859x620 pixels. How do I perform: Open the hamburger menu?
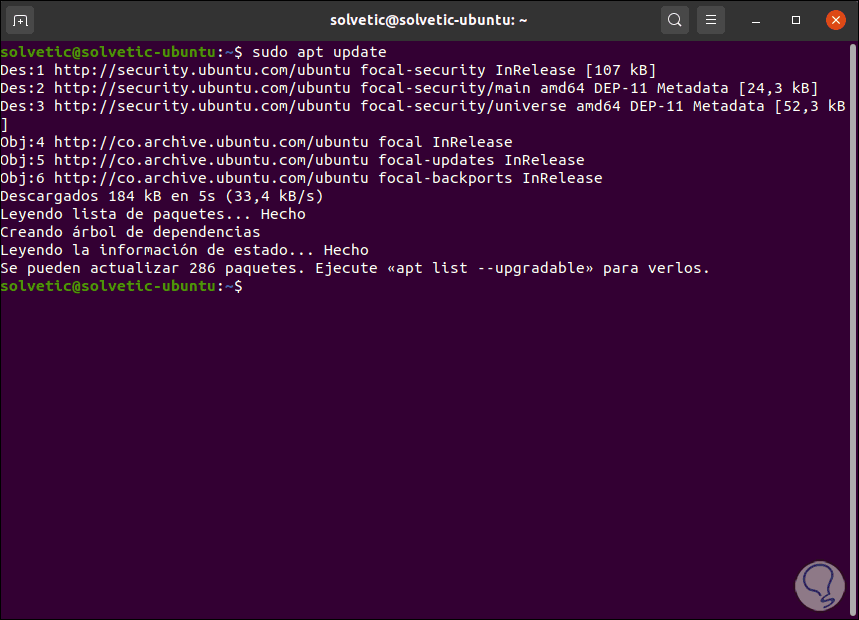tap(711, 20)
